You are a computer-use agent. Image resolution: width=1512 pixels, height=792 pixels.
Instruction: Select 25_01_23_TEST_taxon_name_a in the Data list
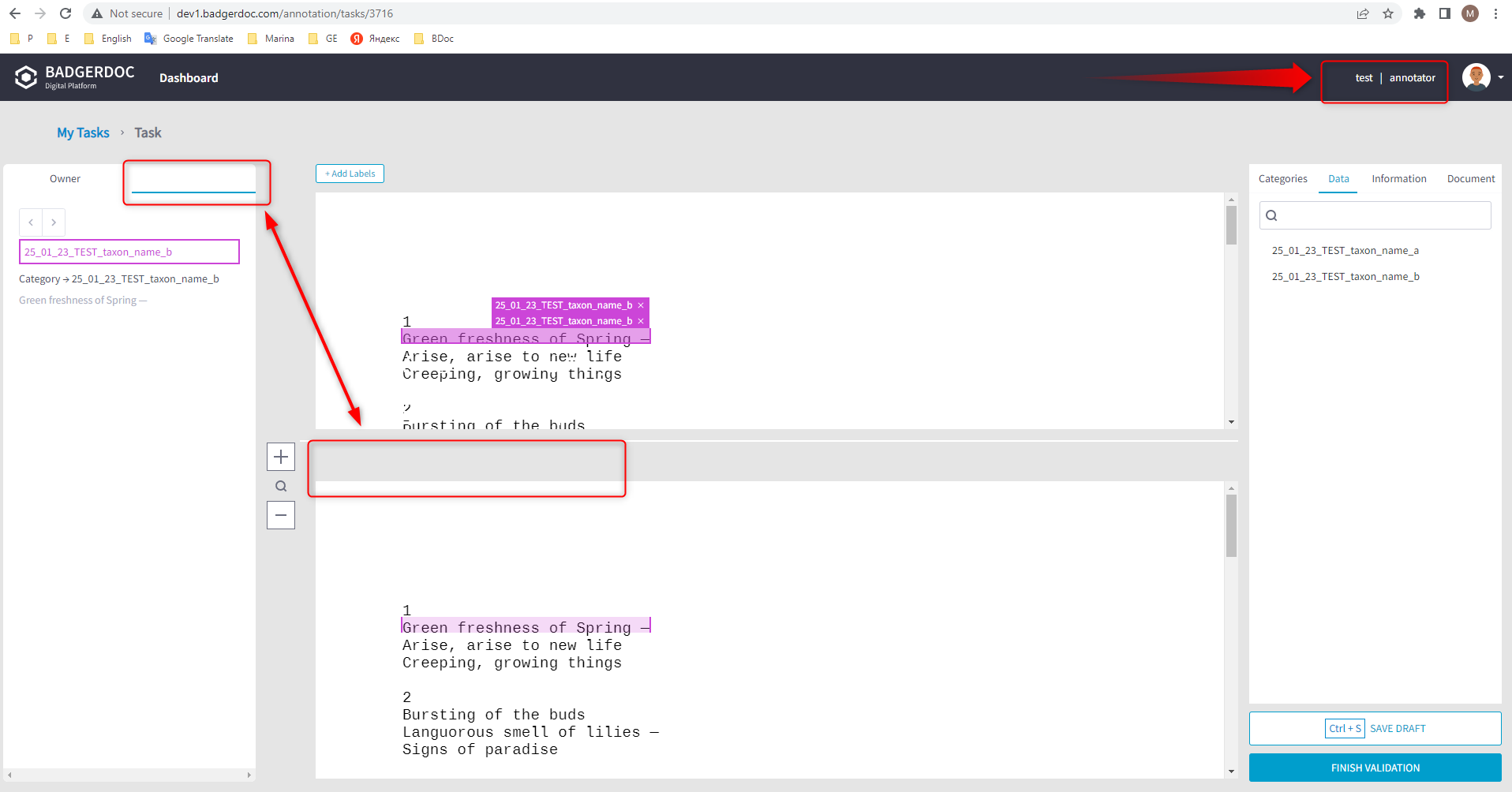pos(1345,250)
